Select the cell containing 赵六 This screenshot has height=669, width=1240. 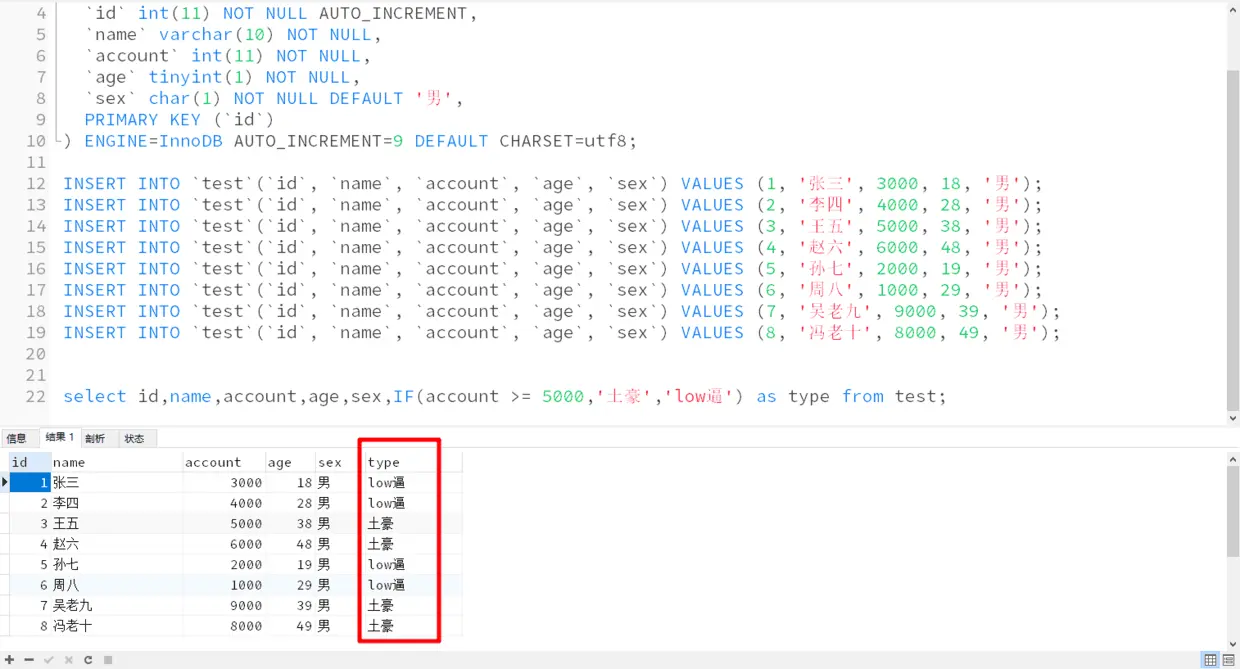click(x=116, y=544)
